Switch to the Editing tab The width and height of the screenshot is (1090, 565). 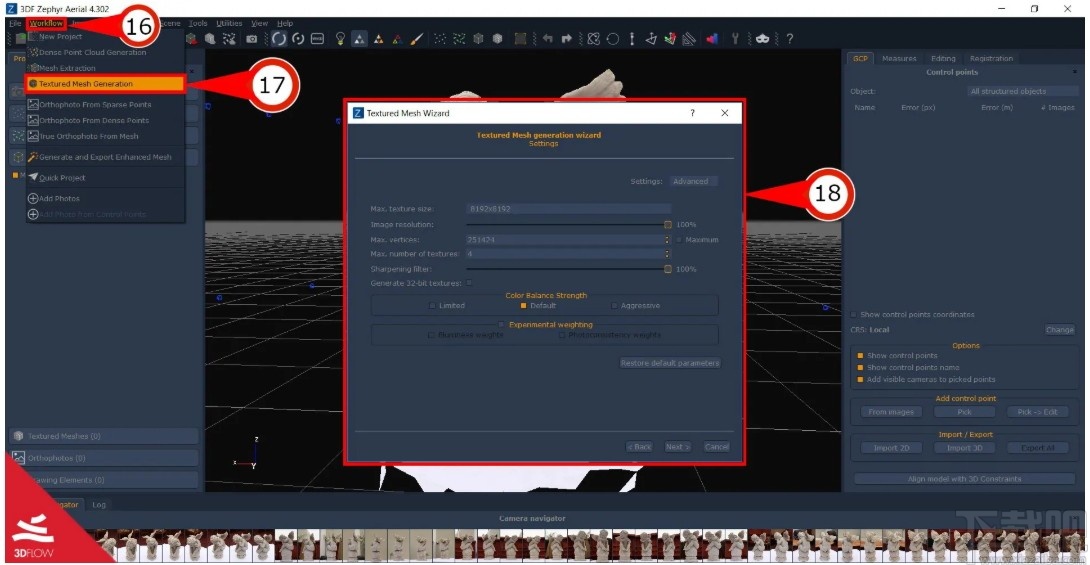943,58
